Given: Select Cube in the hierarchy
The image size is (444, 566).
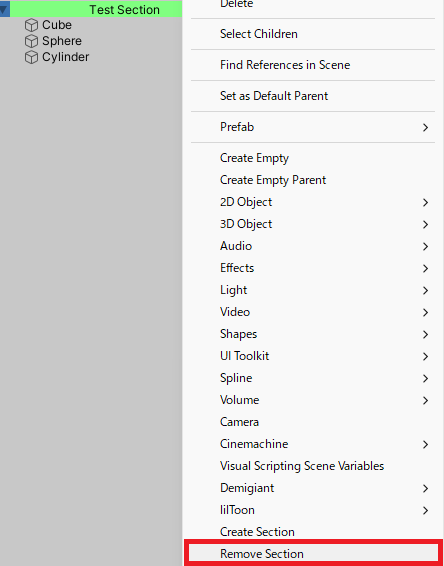Looking at the screenshot, I should tap(57, 25).
